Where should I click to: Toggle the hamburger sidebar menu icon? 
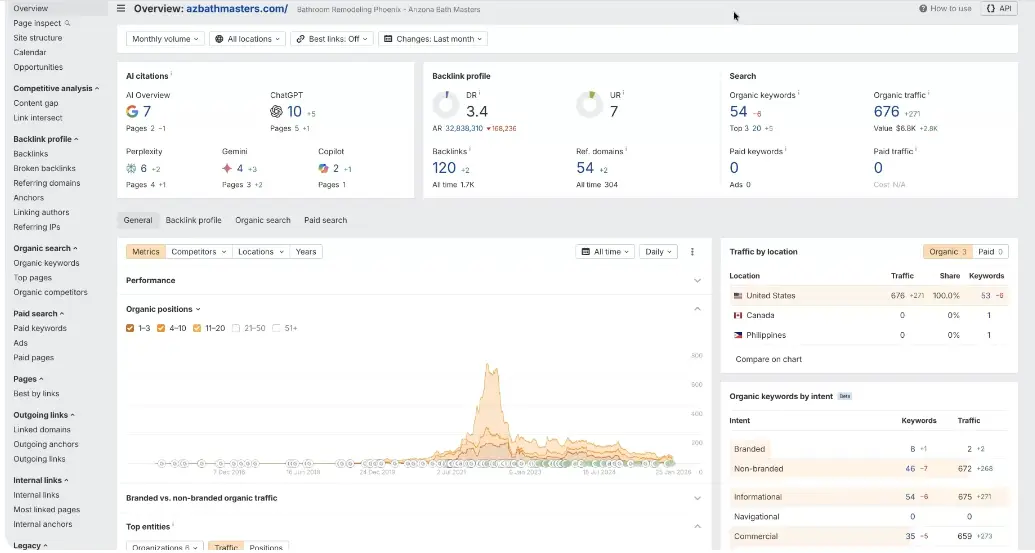(x=121, y=9)
